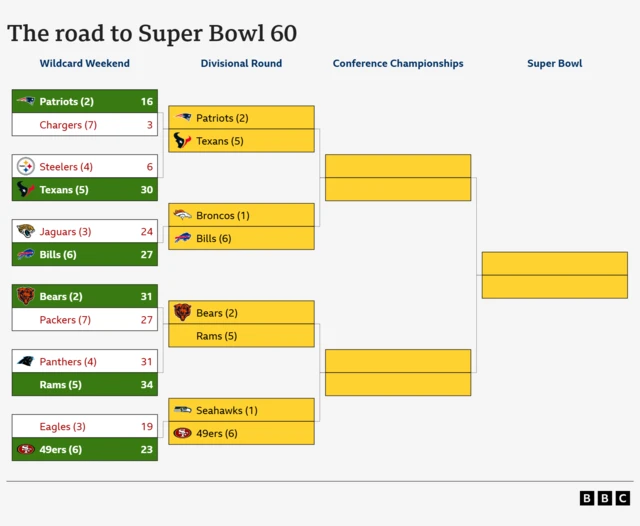Click the Broncos logo in Divisional Round
Viewport: 640px width, 526px height.
pos(182,215)
